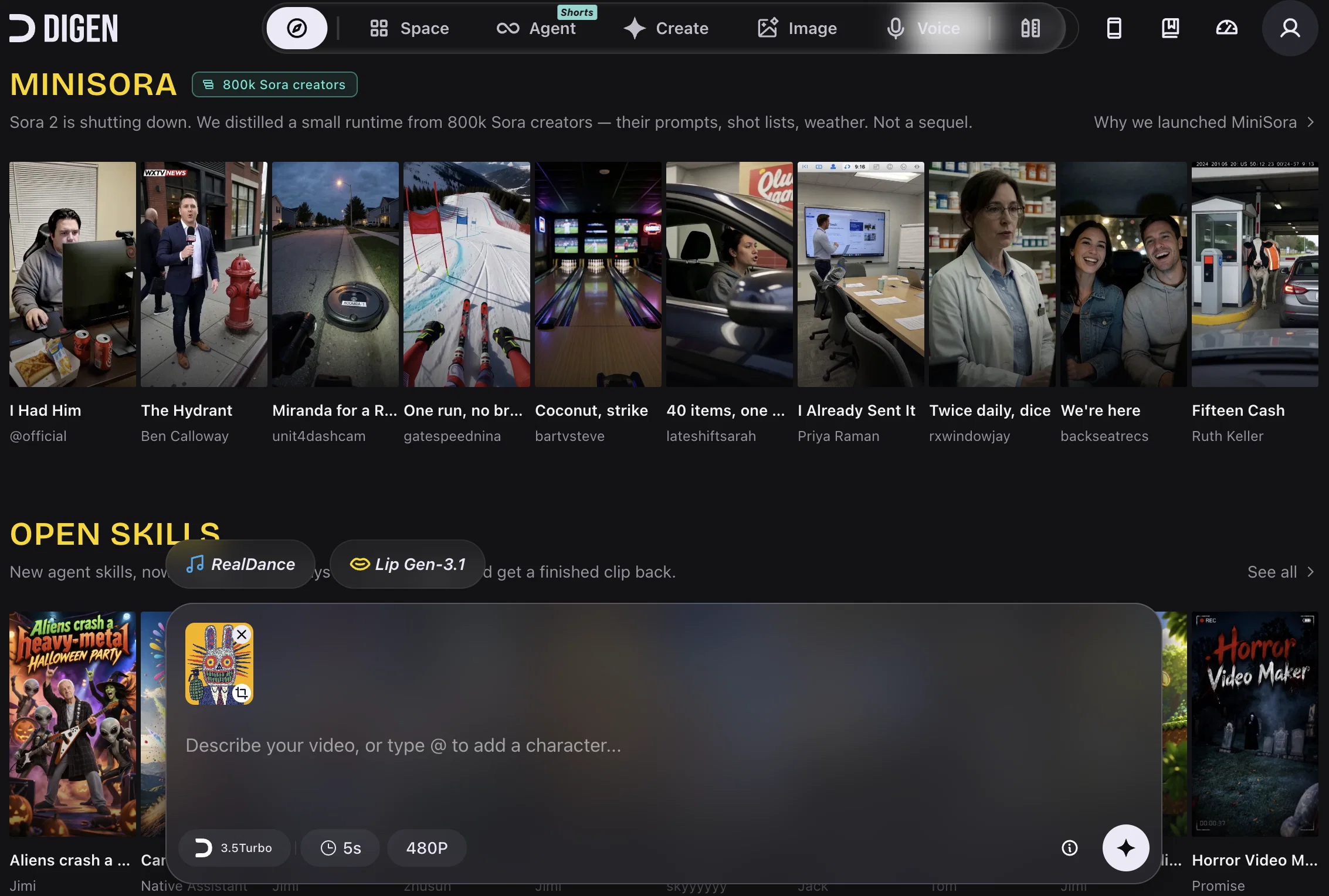Open the user profile avatar button
Screen dimensions: 1329x896
coord(1290,28)
